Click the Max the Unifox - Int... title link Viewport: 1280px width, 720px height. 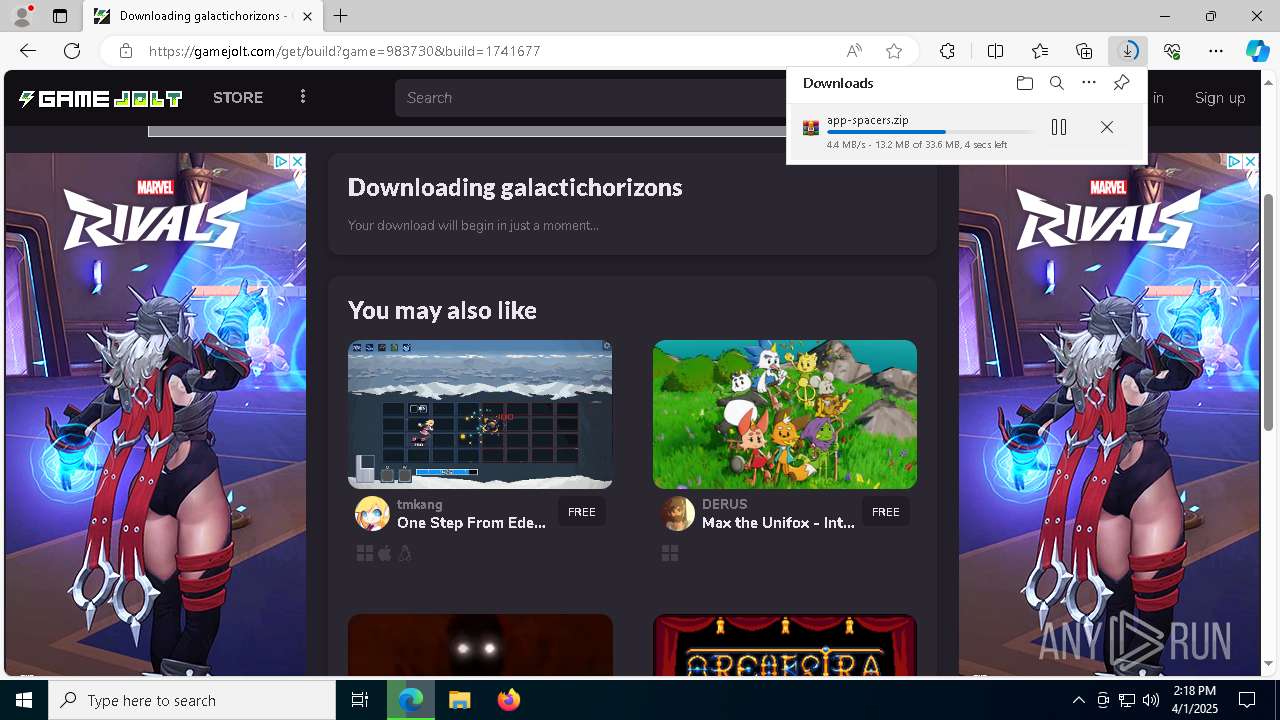778,523
